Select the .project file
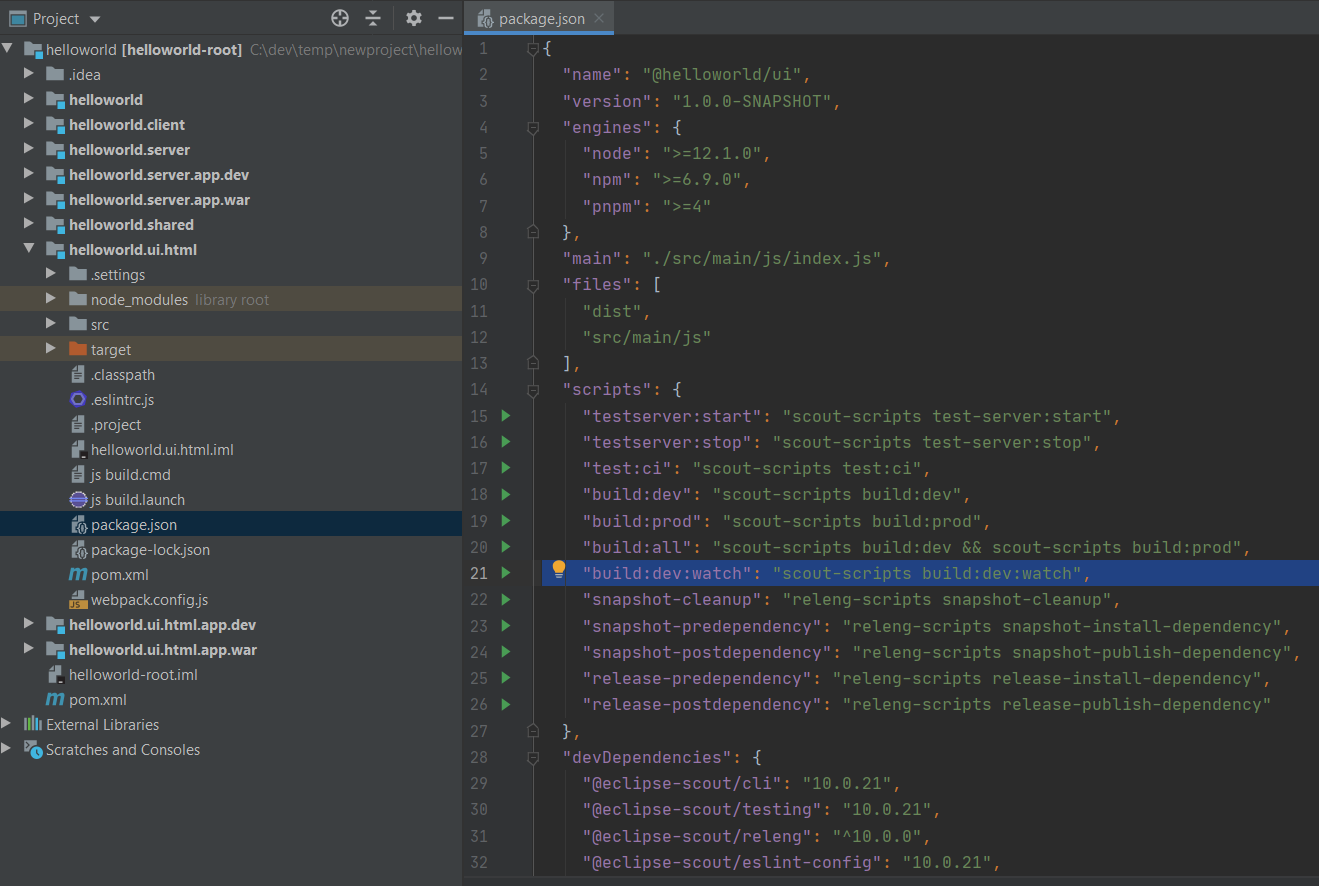This screenshot has height=886, width=1319. pos(116,425)
